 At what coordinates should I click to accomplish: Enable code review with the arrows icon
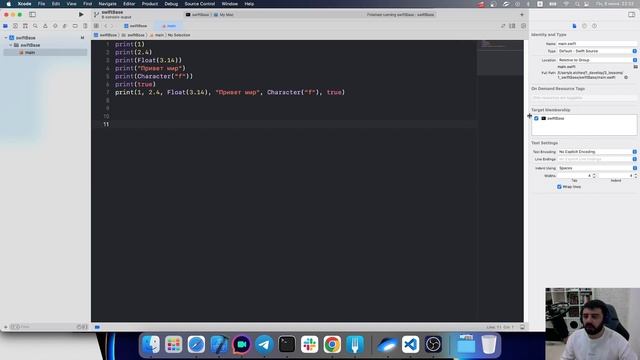click(x=503, y=26)
